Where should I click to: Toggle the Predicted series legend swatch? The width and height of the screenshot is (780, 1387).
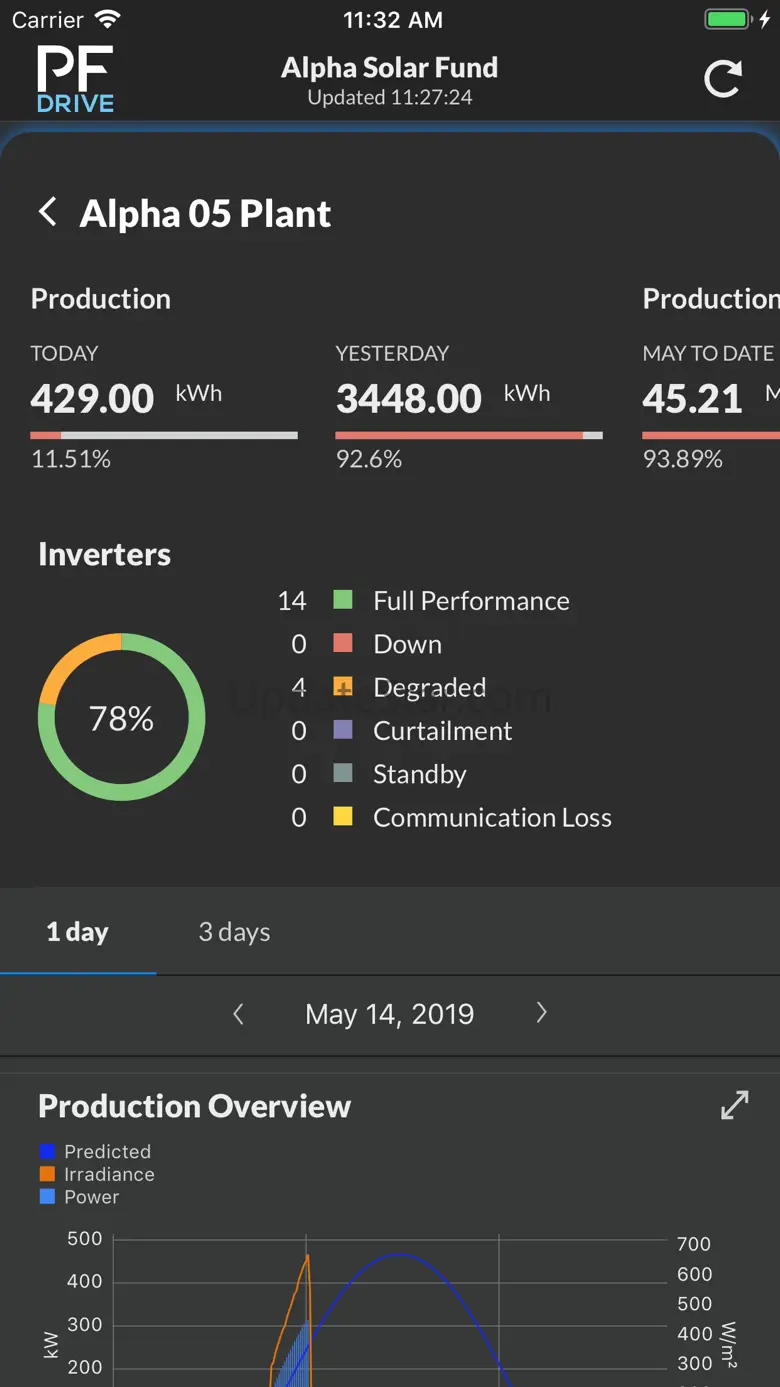click(x=47, y=1152)
